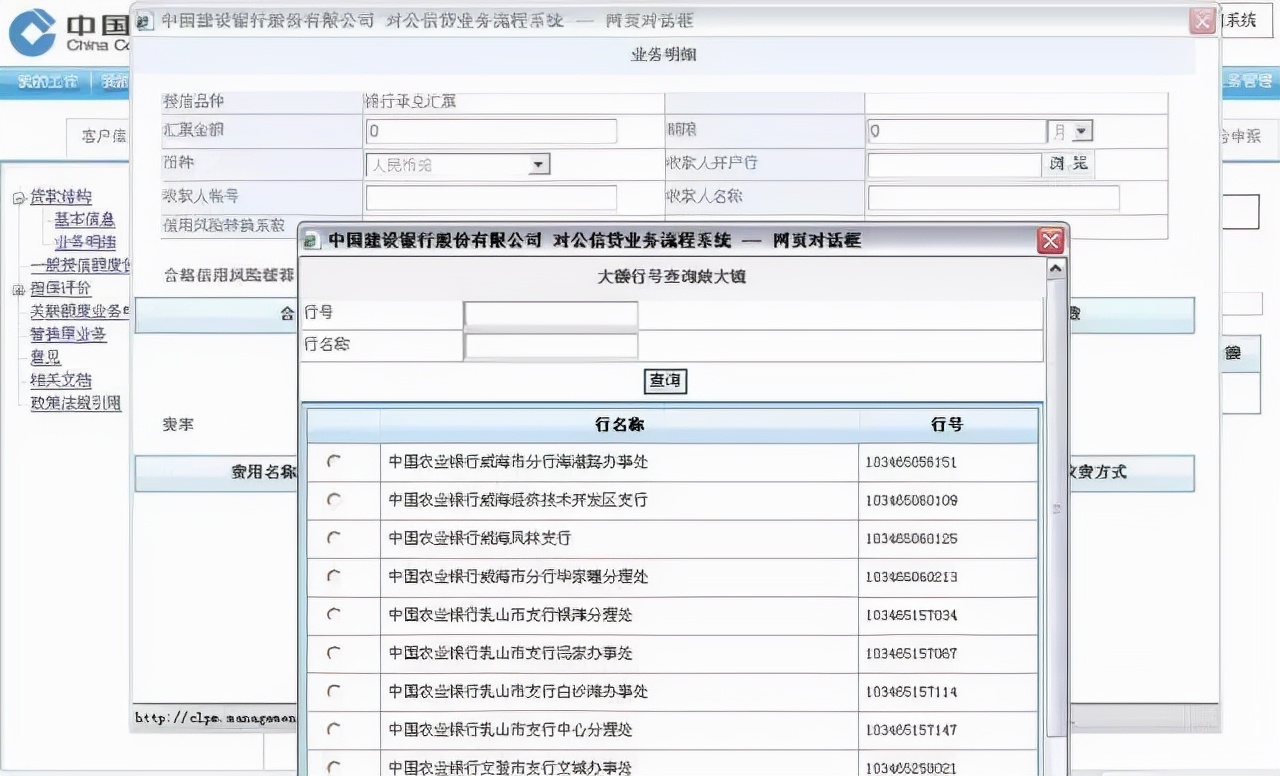Close the 业务明细 dialog window

(x=1202, y=20)
